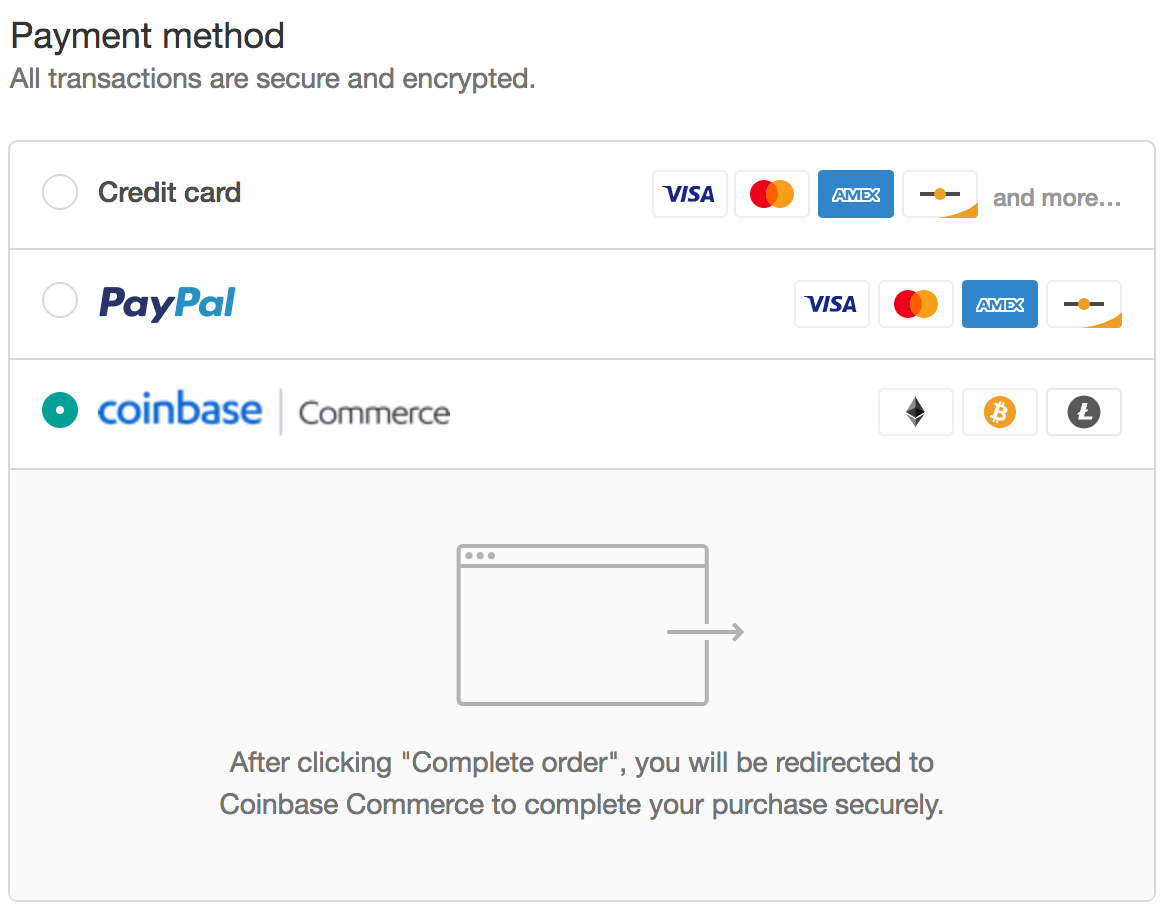Click the "Commerce" text beside coinbase
This screenshot has height=916, width=1166.
(374, 413)
